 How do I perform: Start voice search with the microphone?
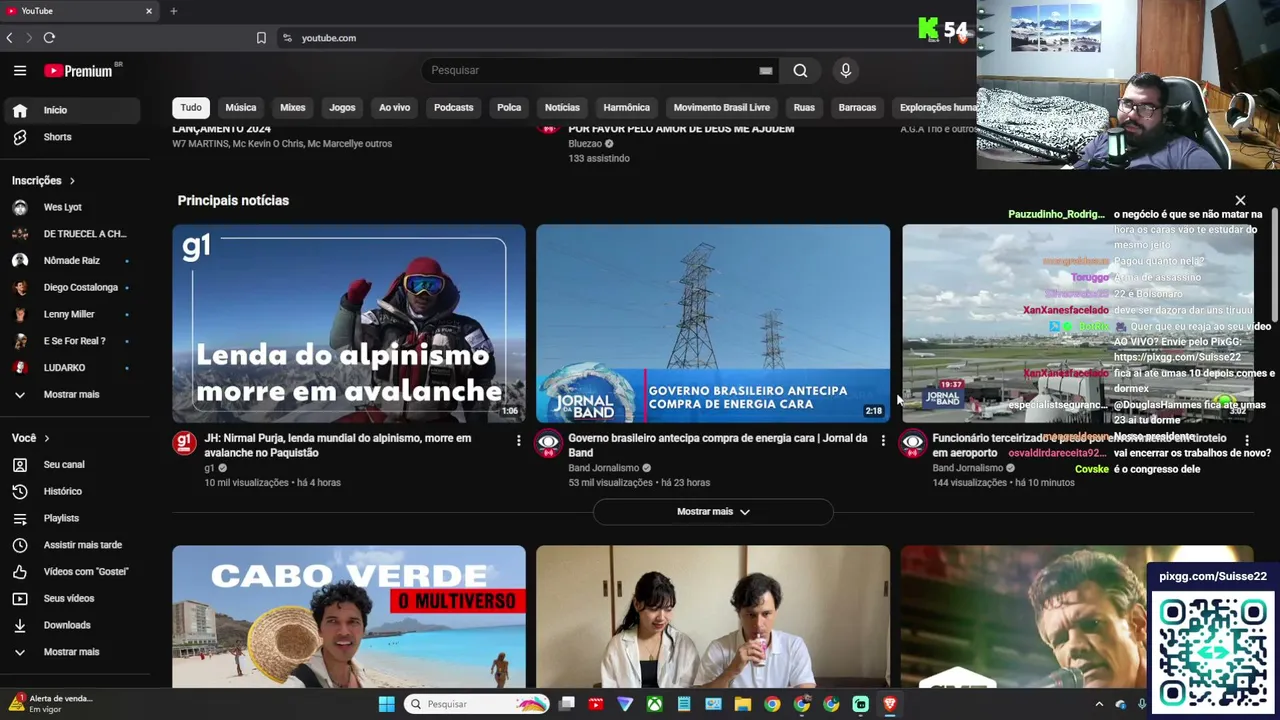coord(846,70)
